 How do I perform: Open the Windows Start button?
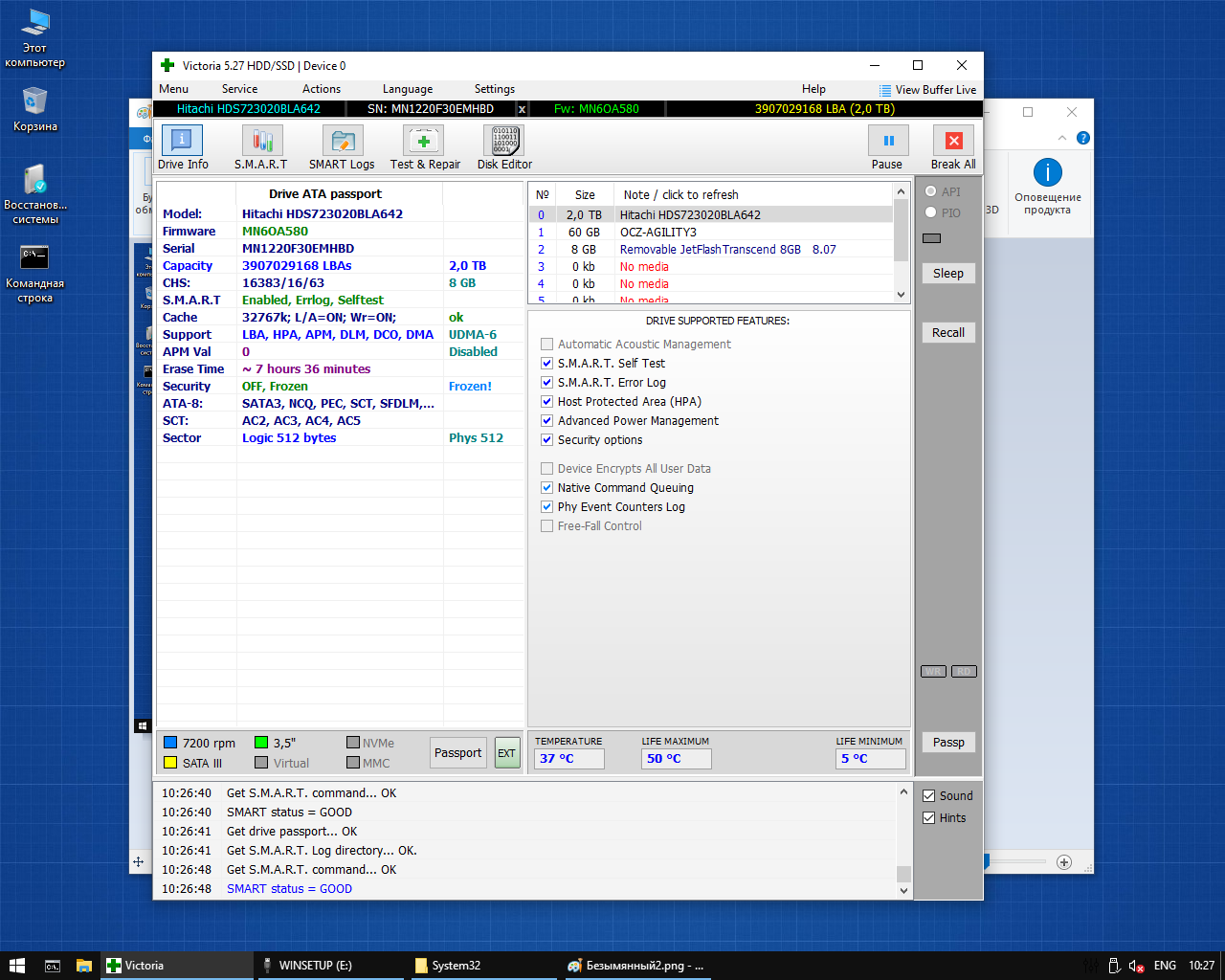coord(16,966)
